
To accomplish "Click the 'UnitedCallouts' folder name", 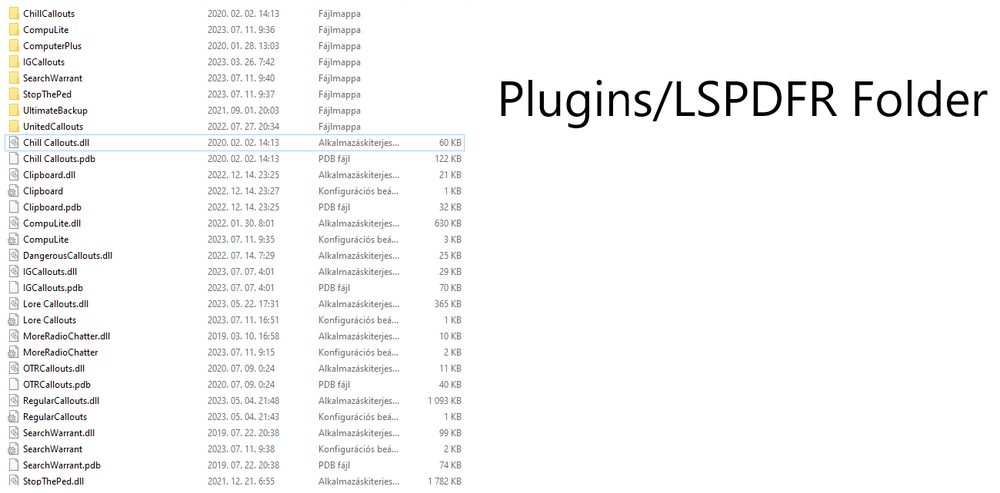I will point(53,126).
